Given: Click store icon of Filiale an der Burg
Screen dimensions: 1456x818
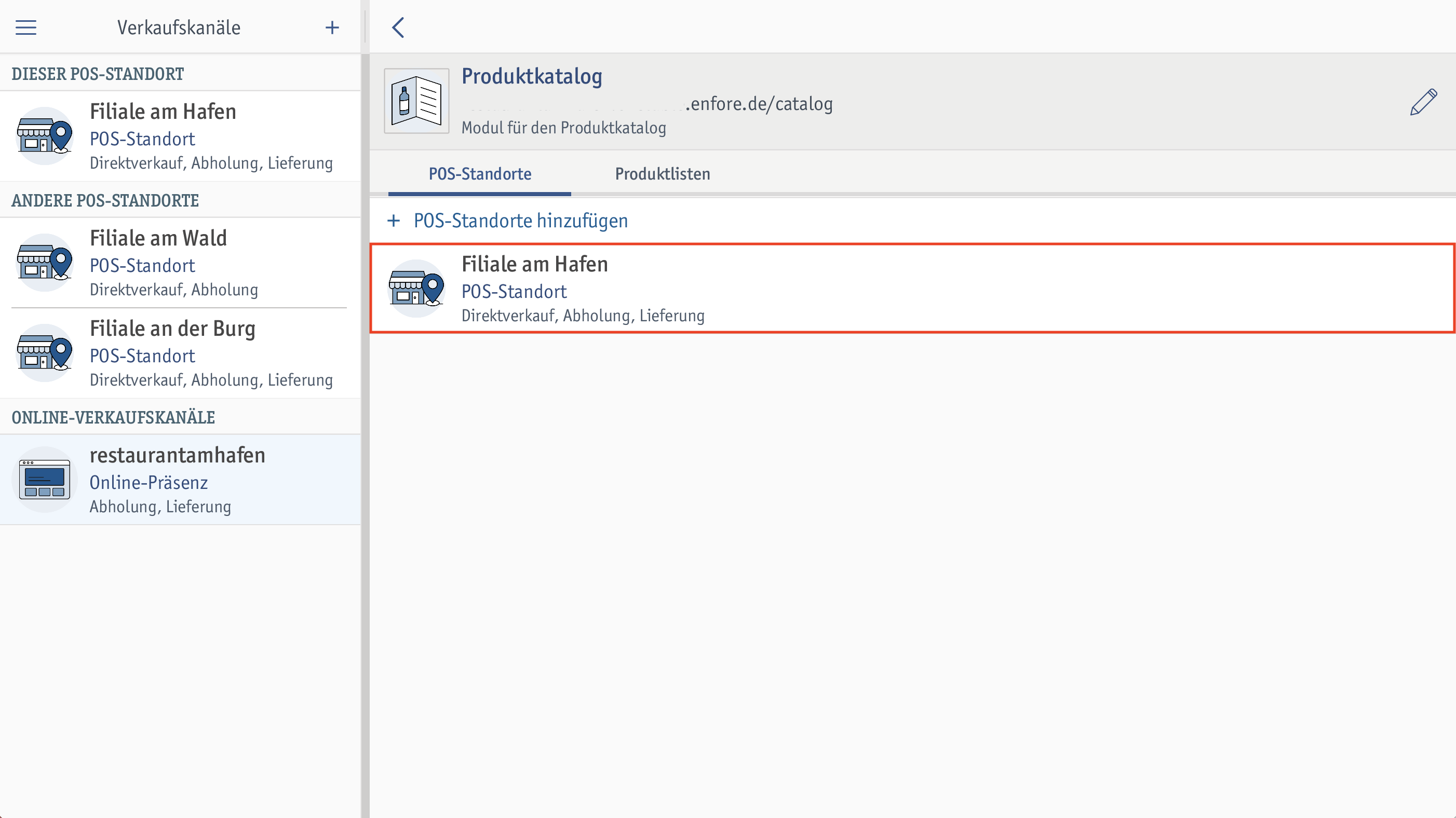Looking at the screenshot, I should point(45,352).
